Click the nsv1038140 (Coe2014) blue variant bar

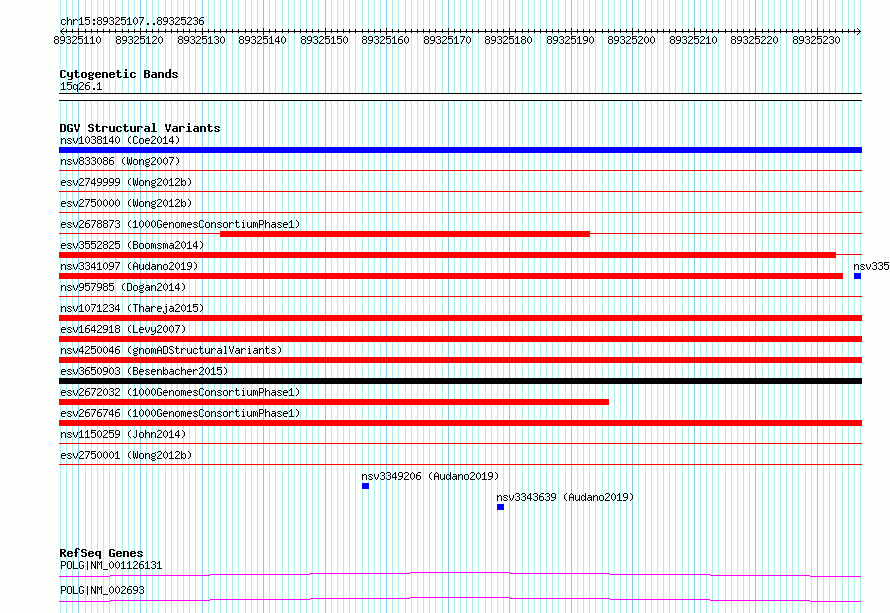point(460,150)
